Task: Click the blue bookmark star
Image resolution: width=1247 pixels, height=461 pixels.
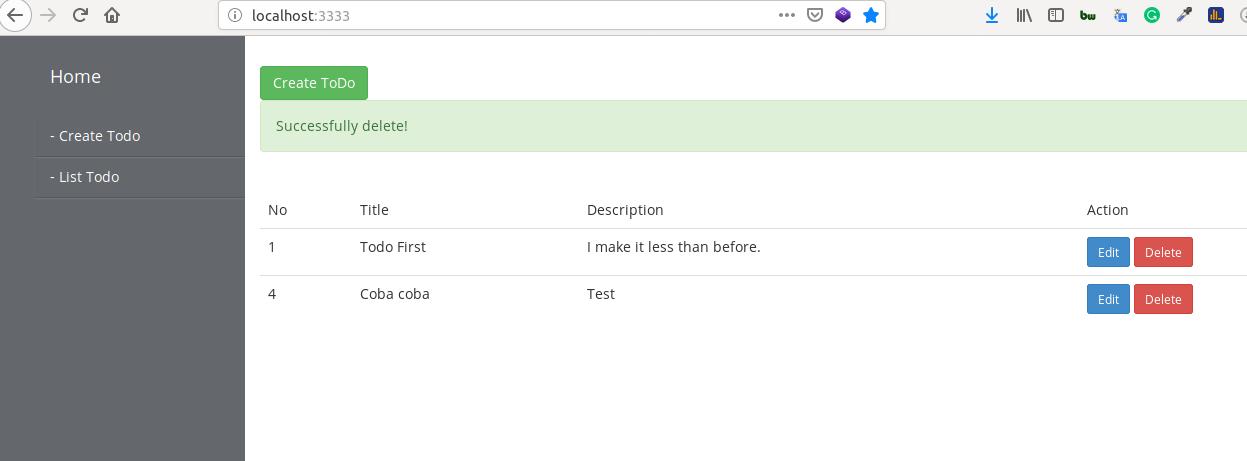Action: point(871,15)
